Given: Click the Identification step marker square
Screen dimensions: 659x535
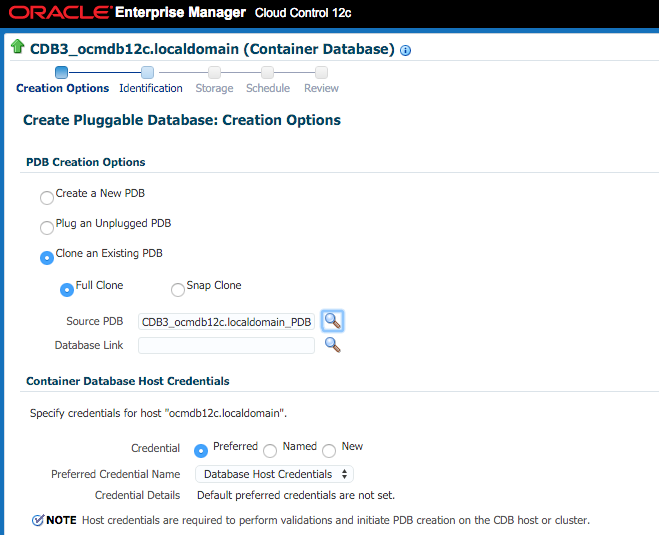Looking at the screenshot, I should click(148, 72).
